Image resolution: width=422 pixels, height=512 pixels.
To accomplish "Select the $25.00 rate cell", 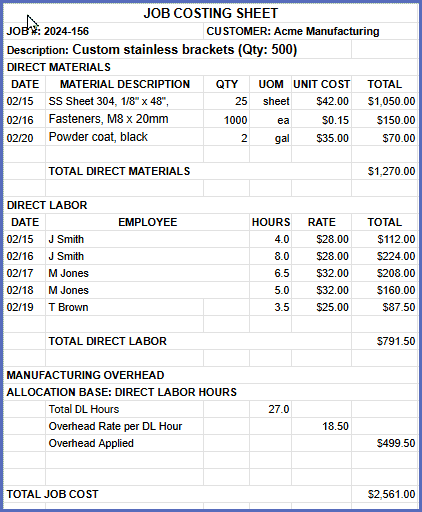I will coord(322,307).
